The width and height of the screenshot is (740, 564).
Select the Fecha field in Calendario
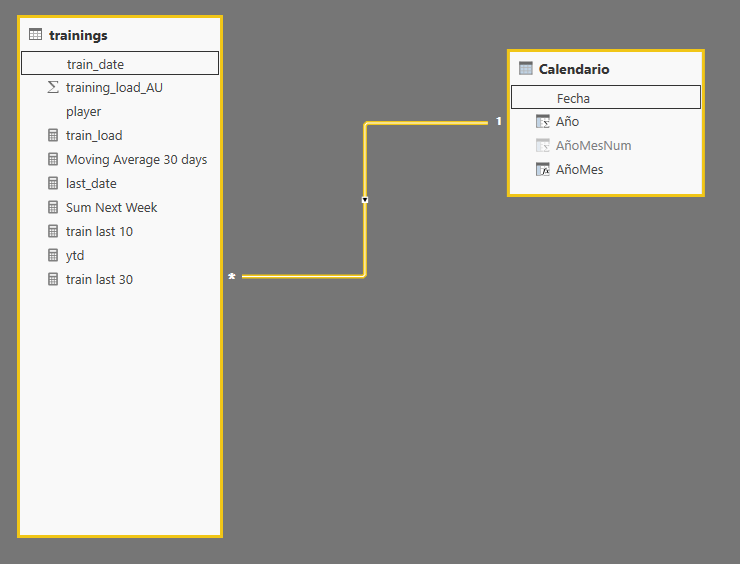click(x=606, y=97)
